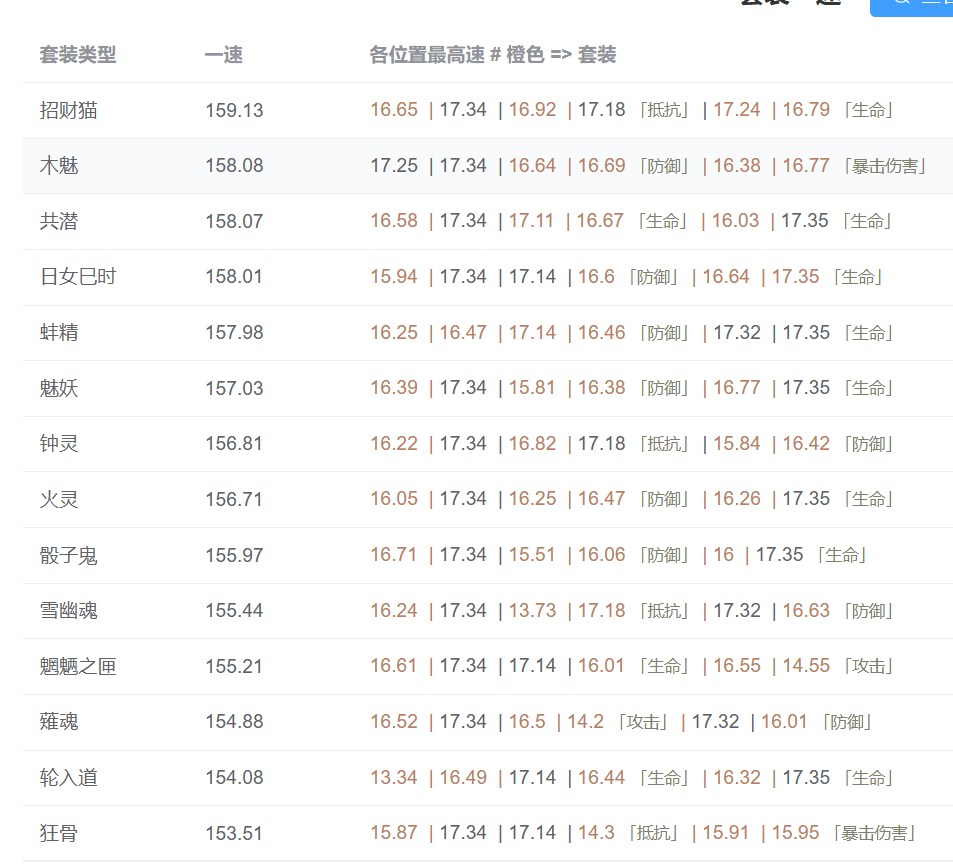Select the 日女巳时 row label
953x865 pixels.
tap(78, 277)
